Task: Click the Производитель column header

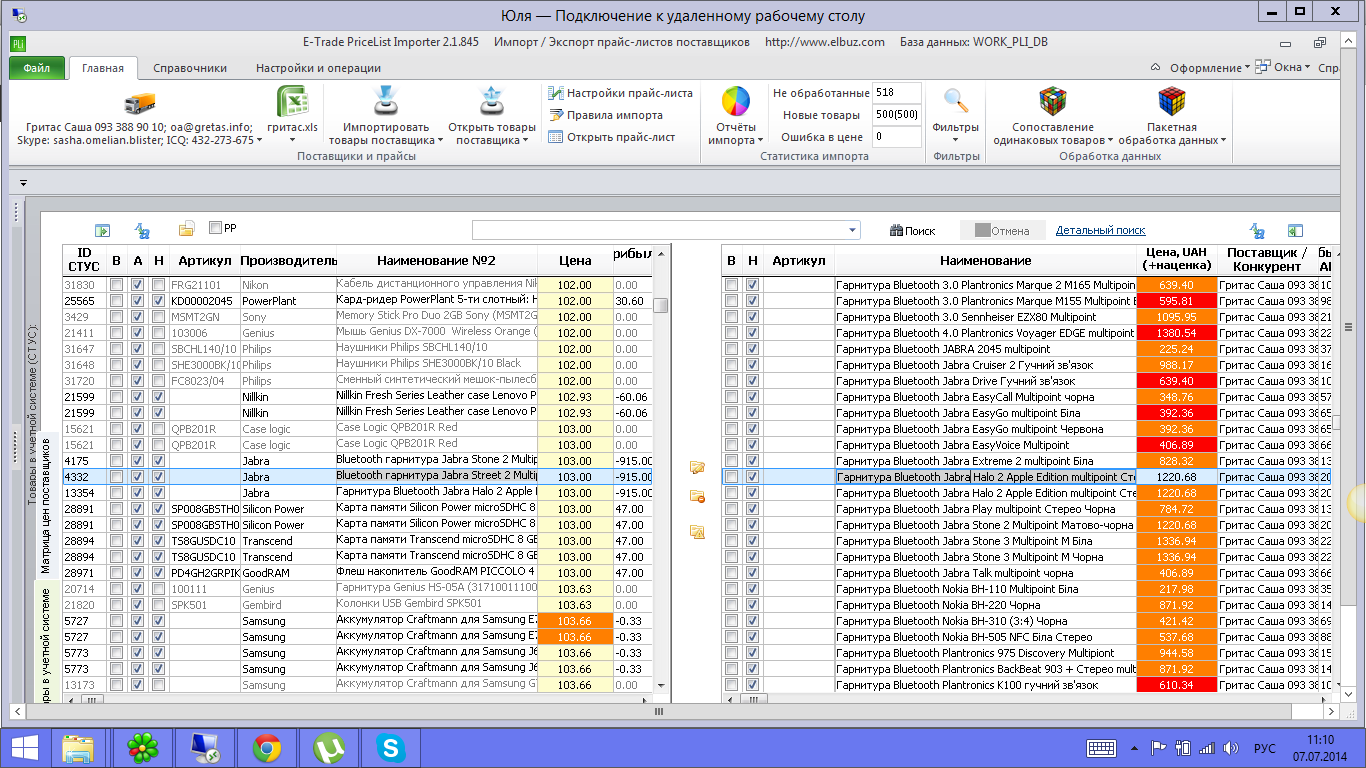Action: [x=288, y=260]
